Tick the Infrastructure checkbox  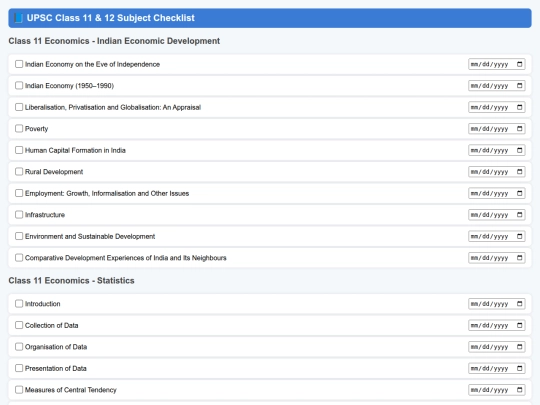19,215
